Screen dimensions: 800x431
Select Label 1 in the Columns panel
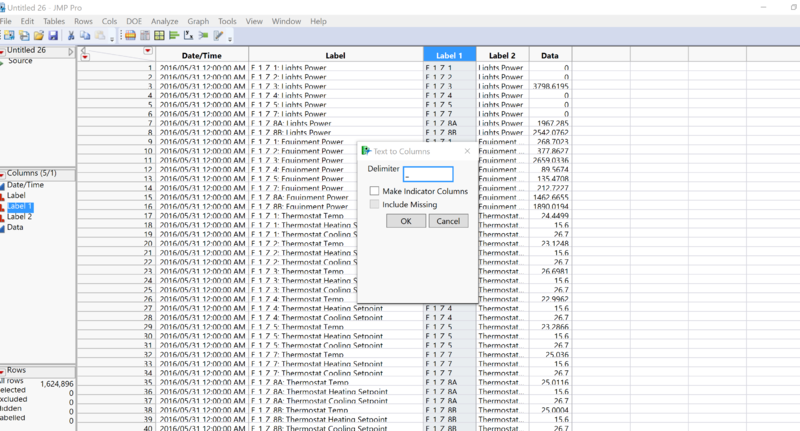[20, 206]
